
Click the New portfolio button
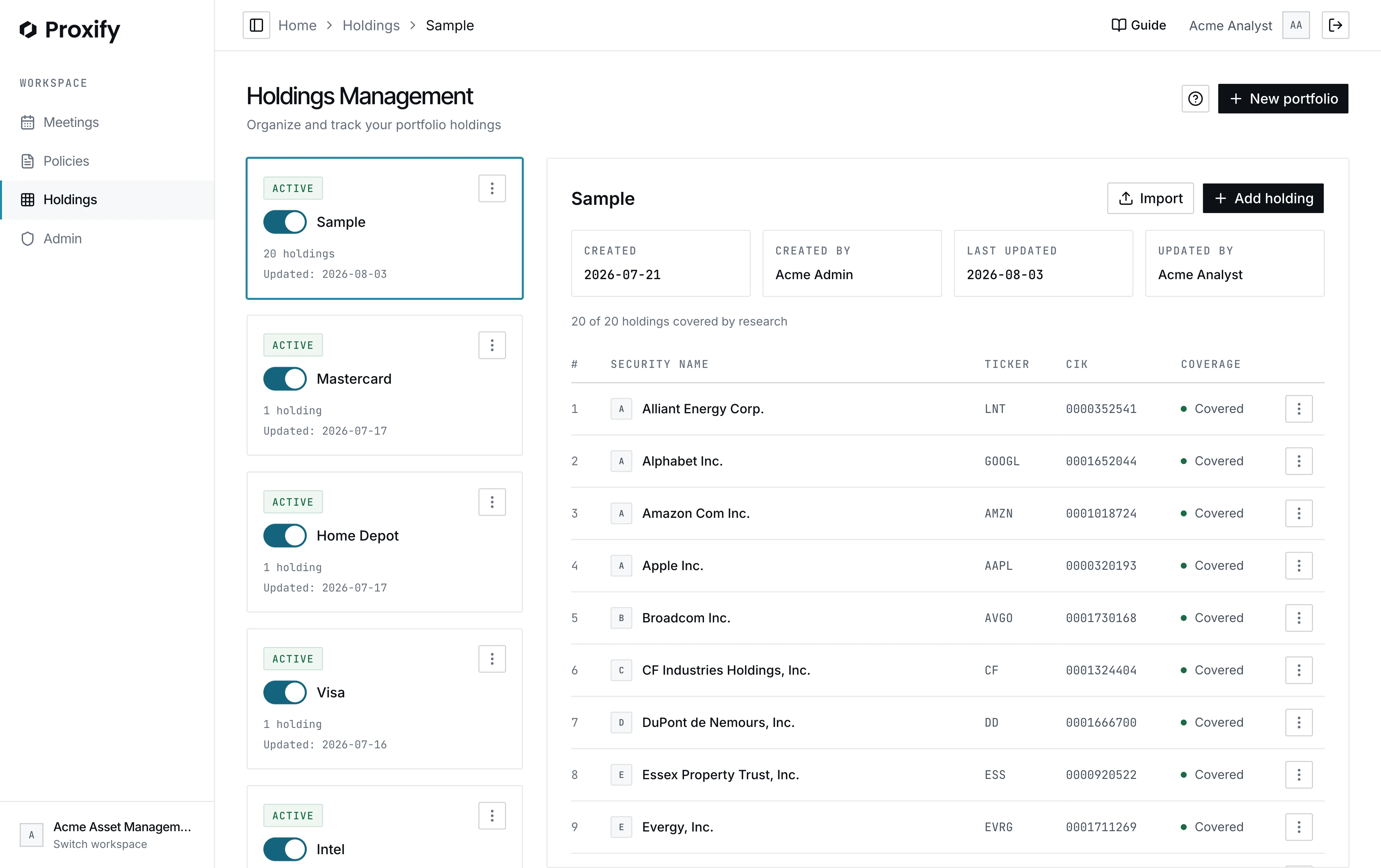tap(1283, 99)
